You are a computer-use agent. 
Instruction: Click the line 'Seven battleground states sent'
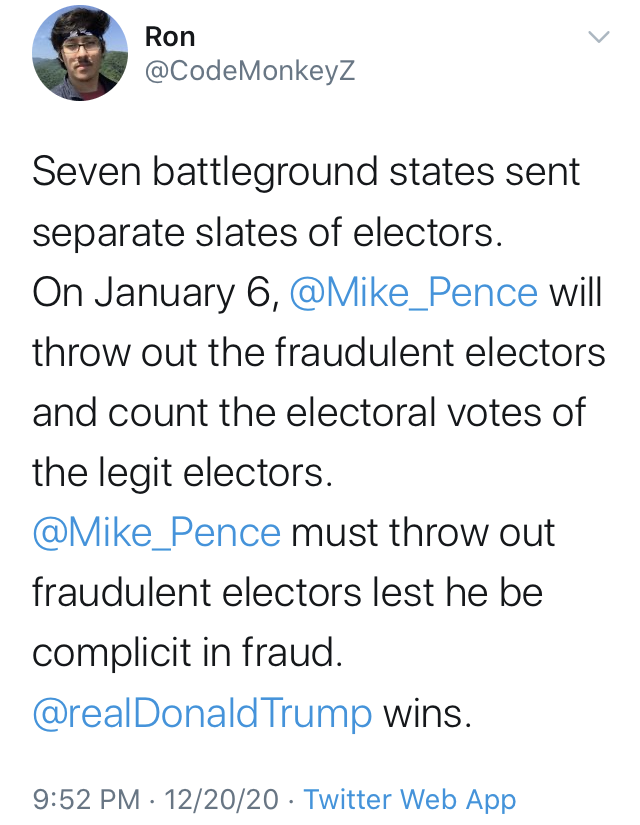(306, 172)
